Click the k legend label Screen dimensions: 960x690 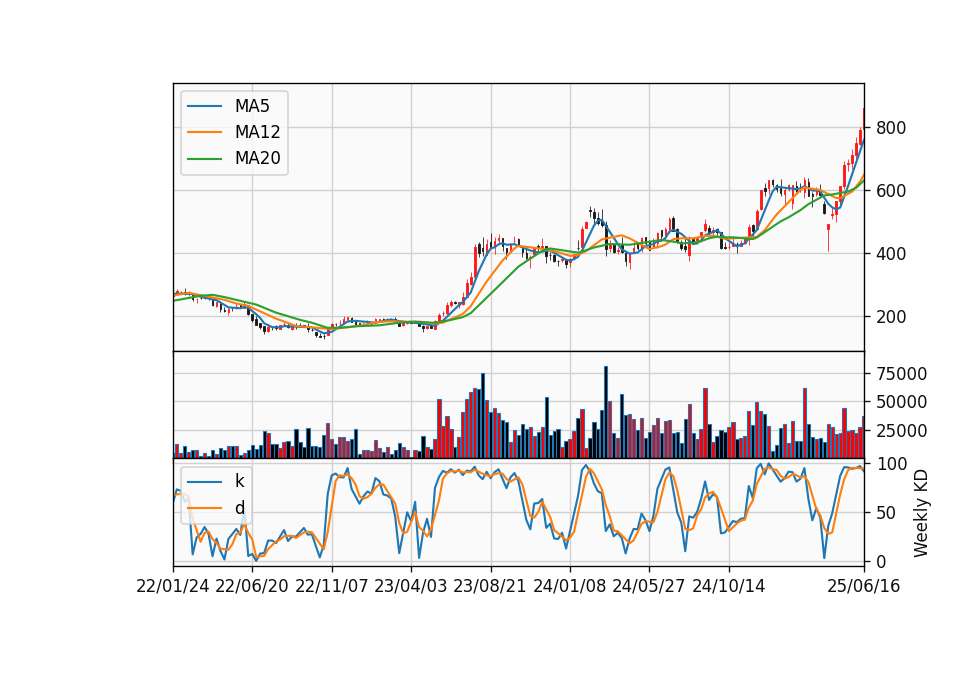coord(239,481)
